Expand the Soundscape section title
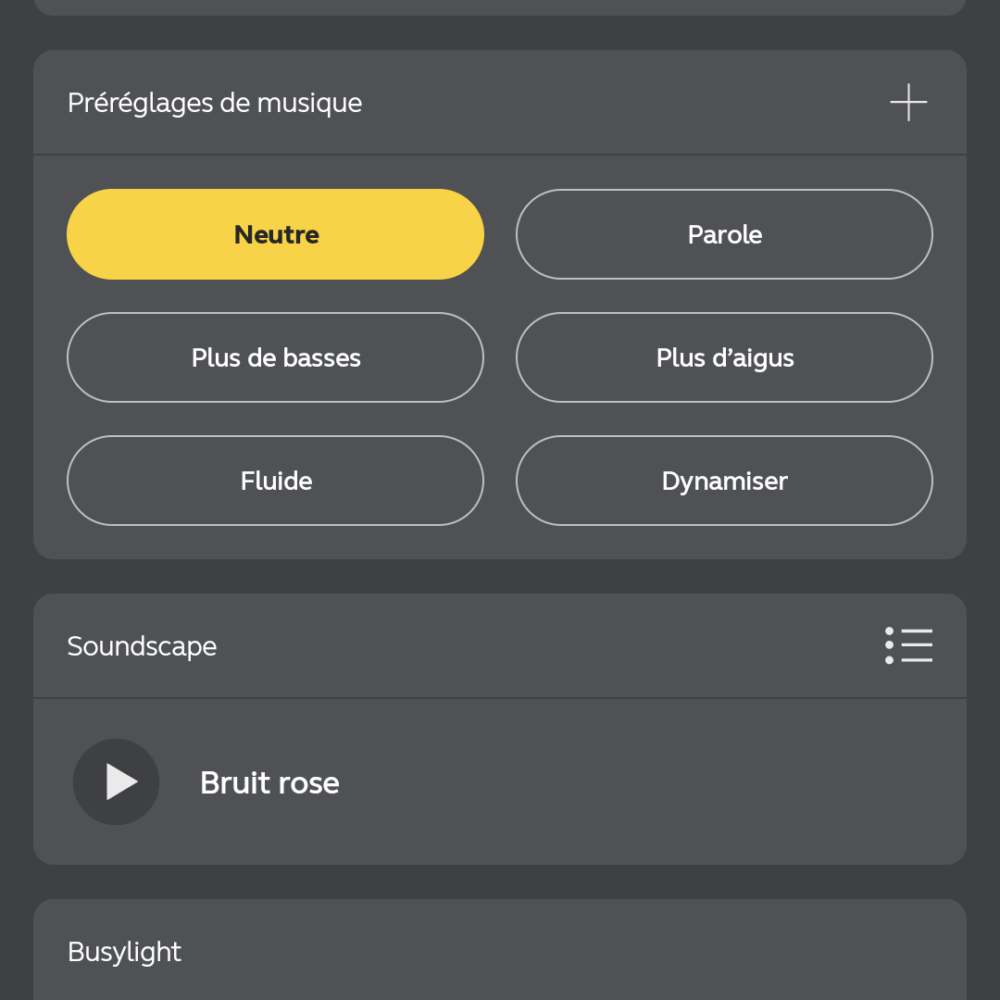The image size is (1000, 1000). point(142,647)
